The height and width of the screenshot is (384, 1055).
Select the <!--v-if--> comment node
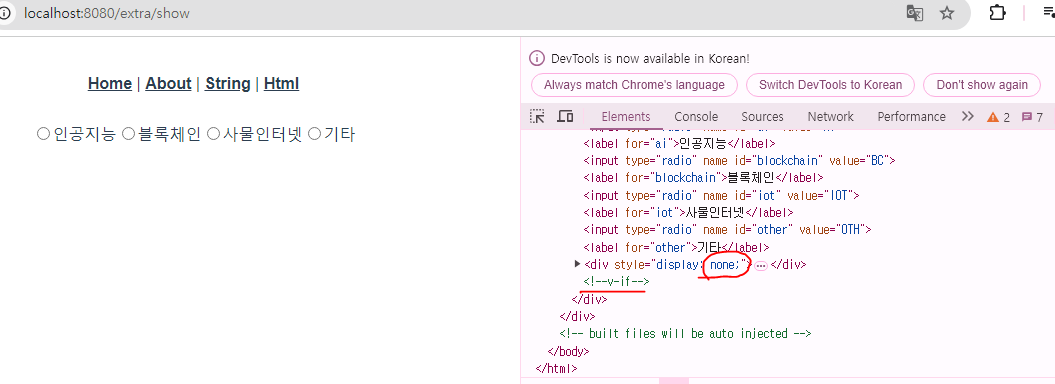tap(616, 282)
